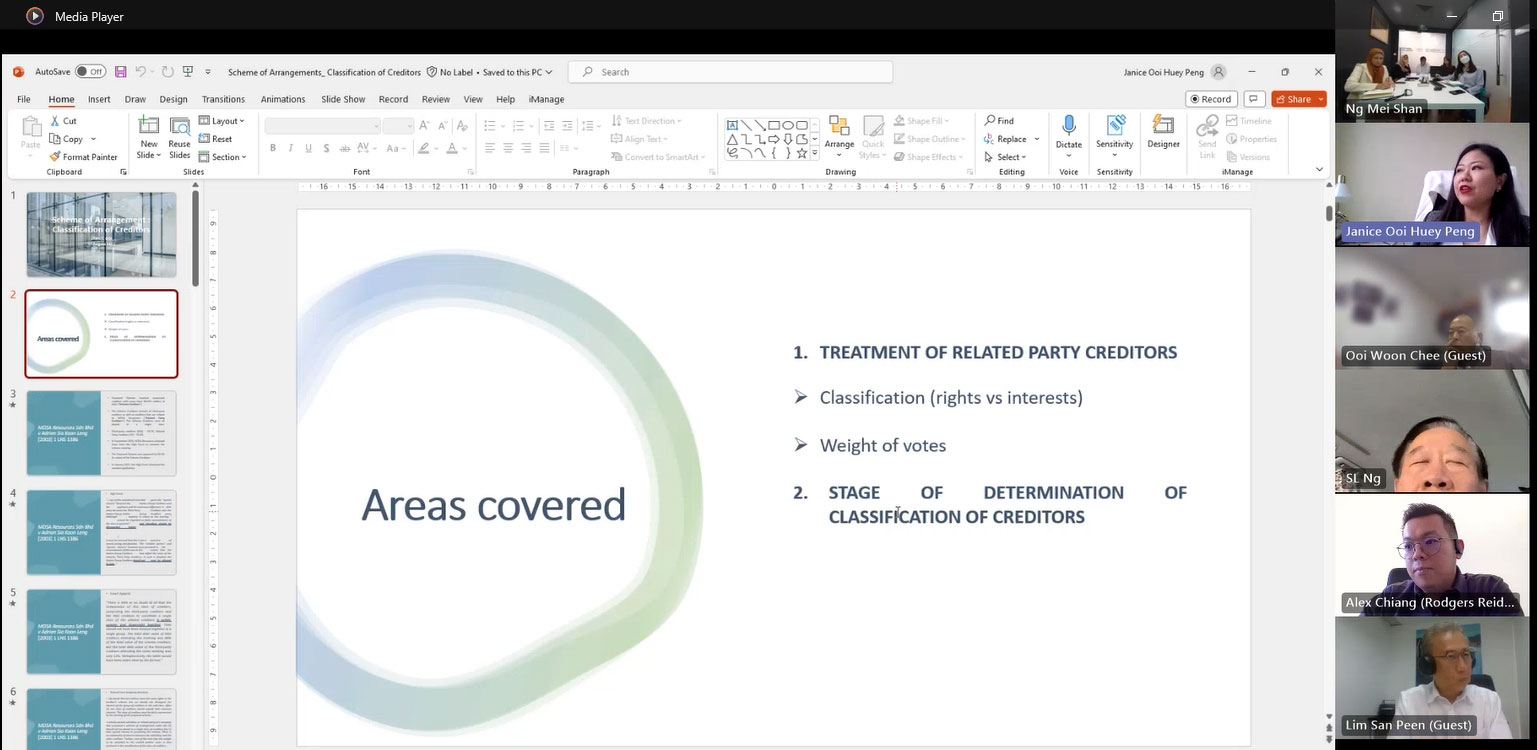Viewport: 1537px width, 750px height.
Task: Switch to the Insert tab
Action: tap(99, 99)
